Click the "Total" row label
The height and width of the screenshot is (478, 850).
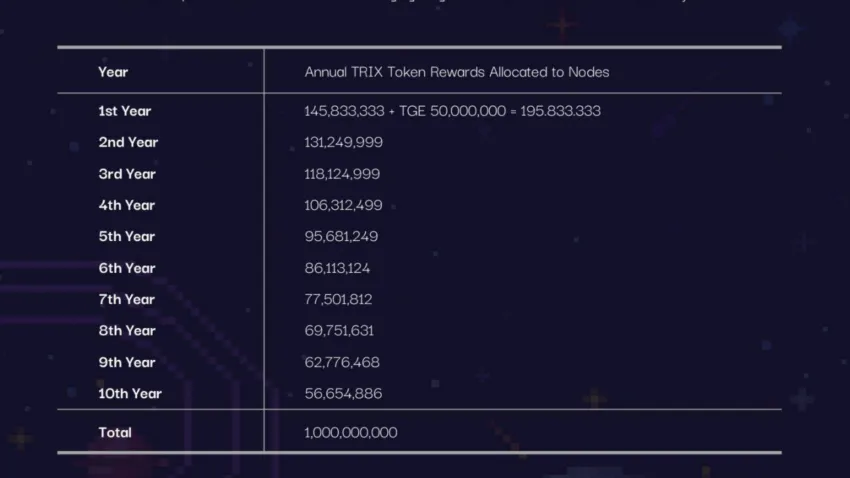(x=115, y=433)
